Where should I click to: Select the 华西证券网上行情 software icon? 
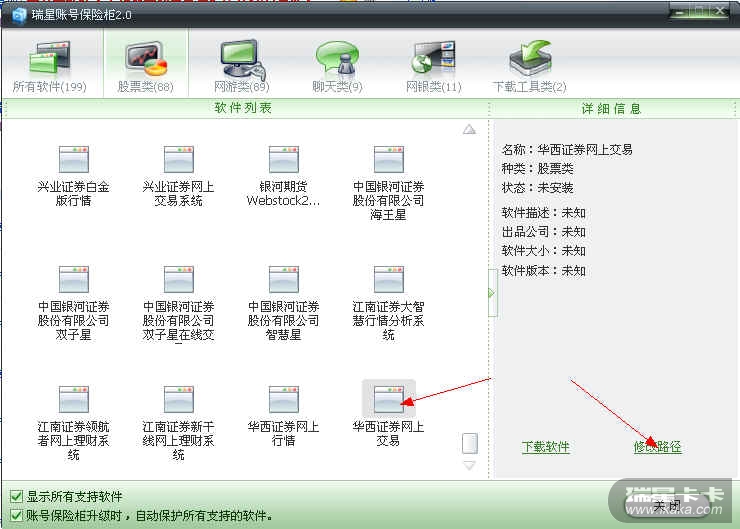[x=284, y=399]
